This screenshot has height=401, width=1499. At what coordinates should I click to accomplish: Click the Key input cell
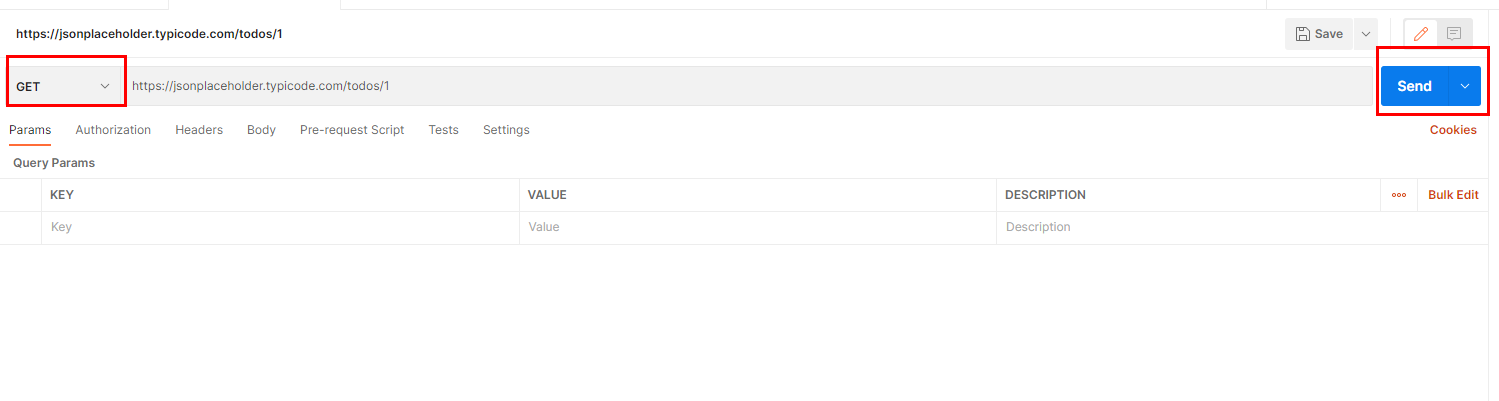[280, 227]
